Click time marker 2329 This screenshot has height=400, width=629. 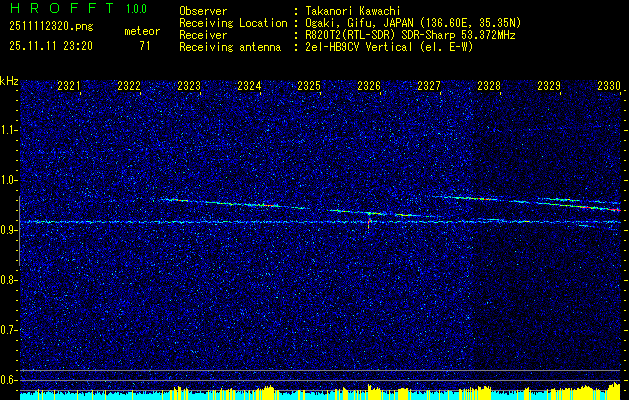[x=549, y=85]
